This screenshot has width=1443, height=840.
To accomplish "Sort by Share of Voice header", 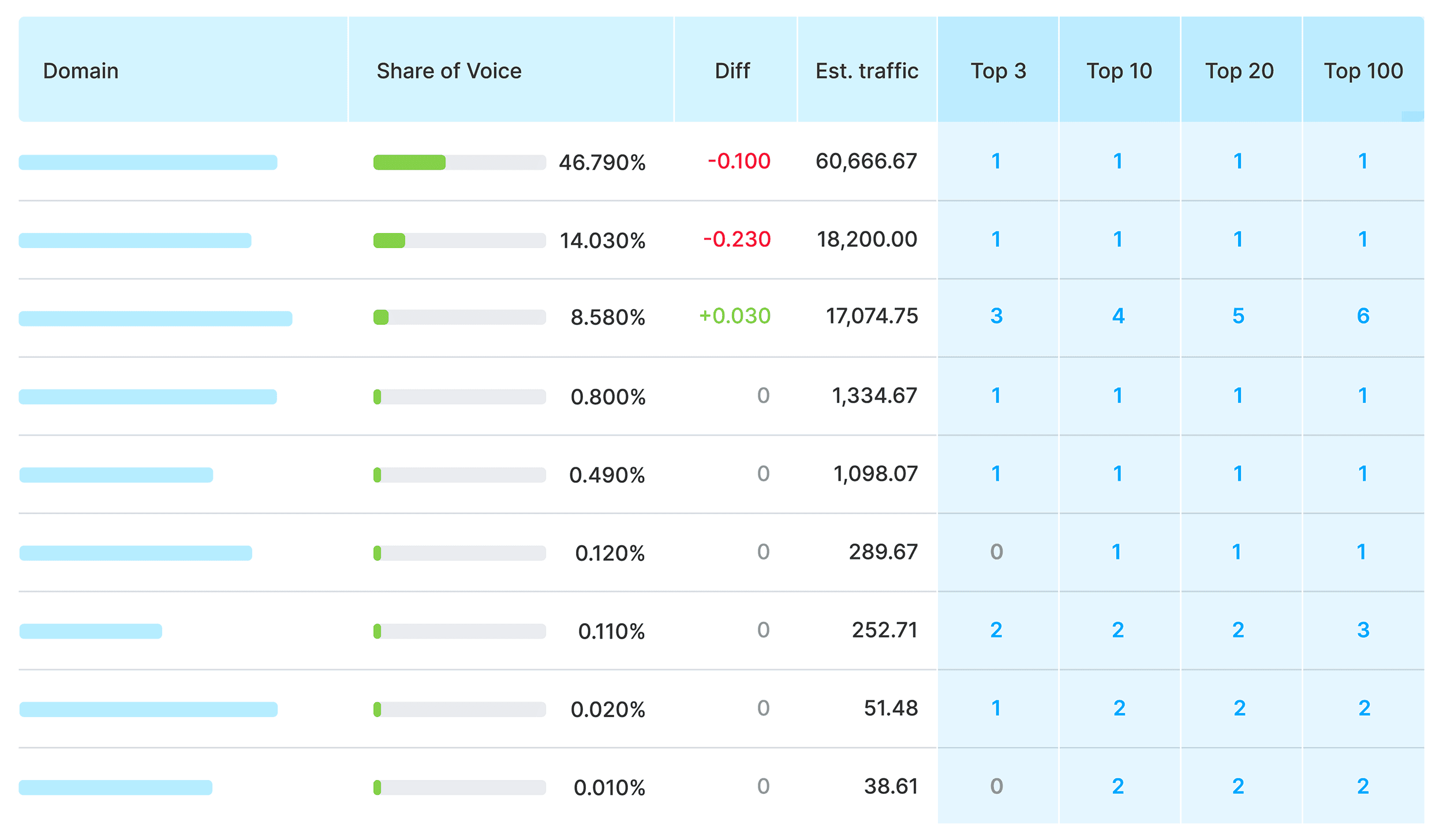I will pyautogui.click(x=448, y=70).
